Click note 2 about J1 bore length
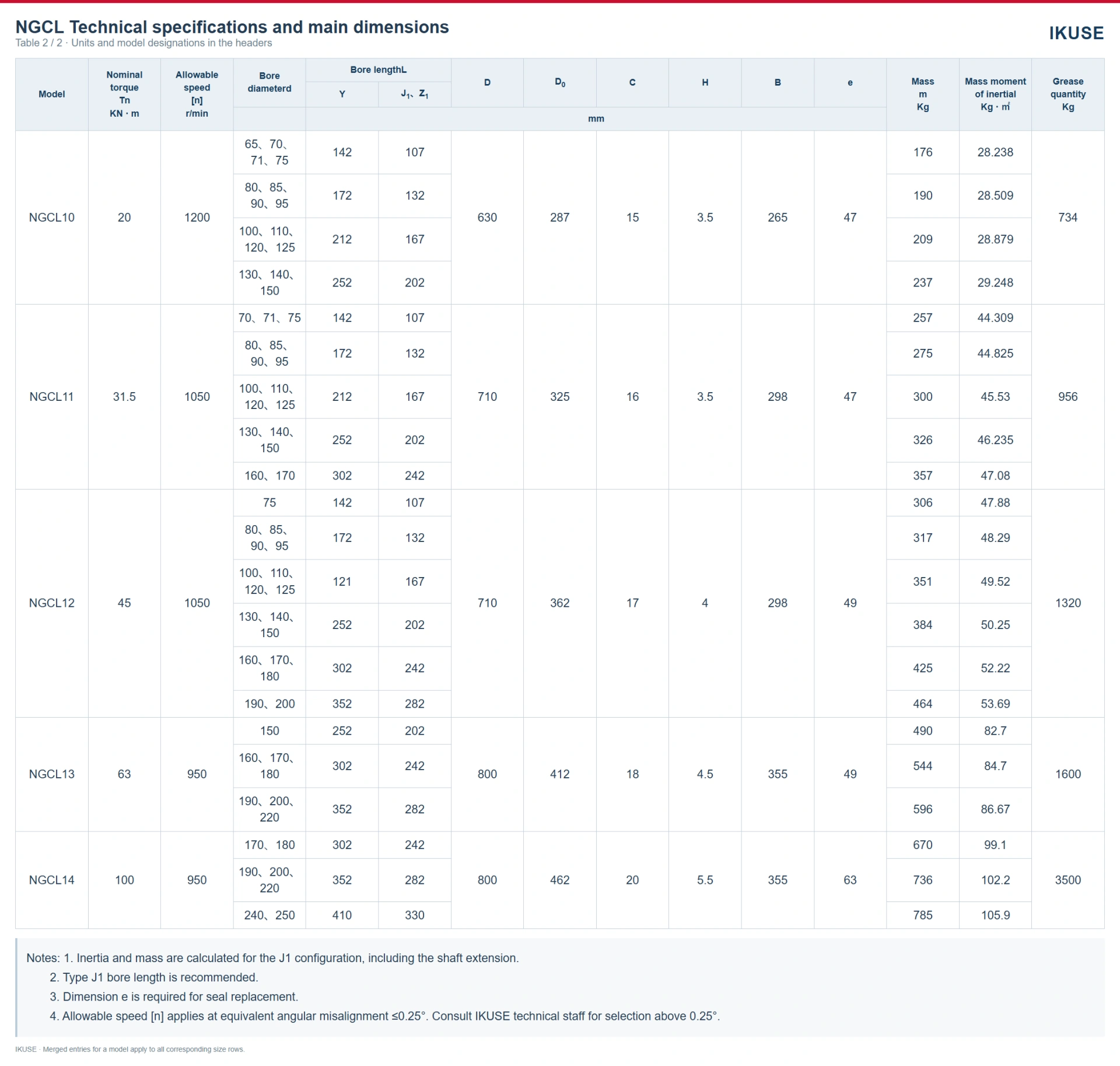 click(x=154, y=977)
